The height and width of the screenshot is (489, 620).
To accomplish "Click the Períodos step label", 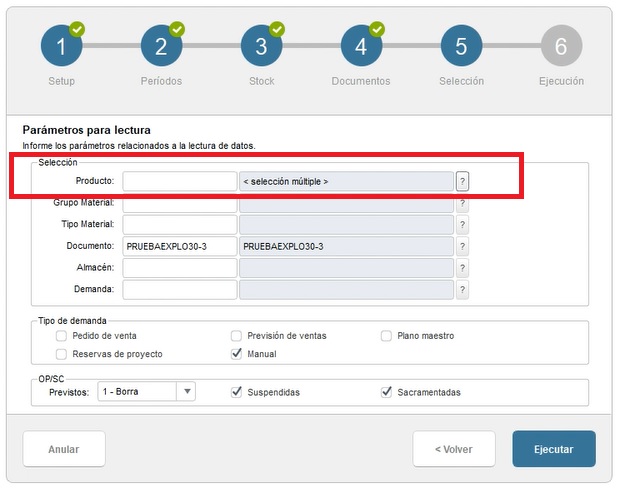I will (161, 81).
